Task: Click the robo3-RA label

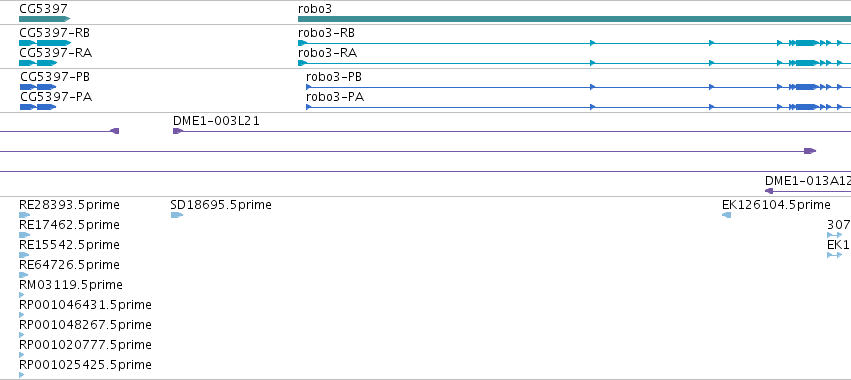Action: 327,53
